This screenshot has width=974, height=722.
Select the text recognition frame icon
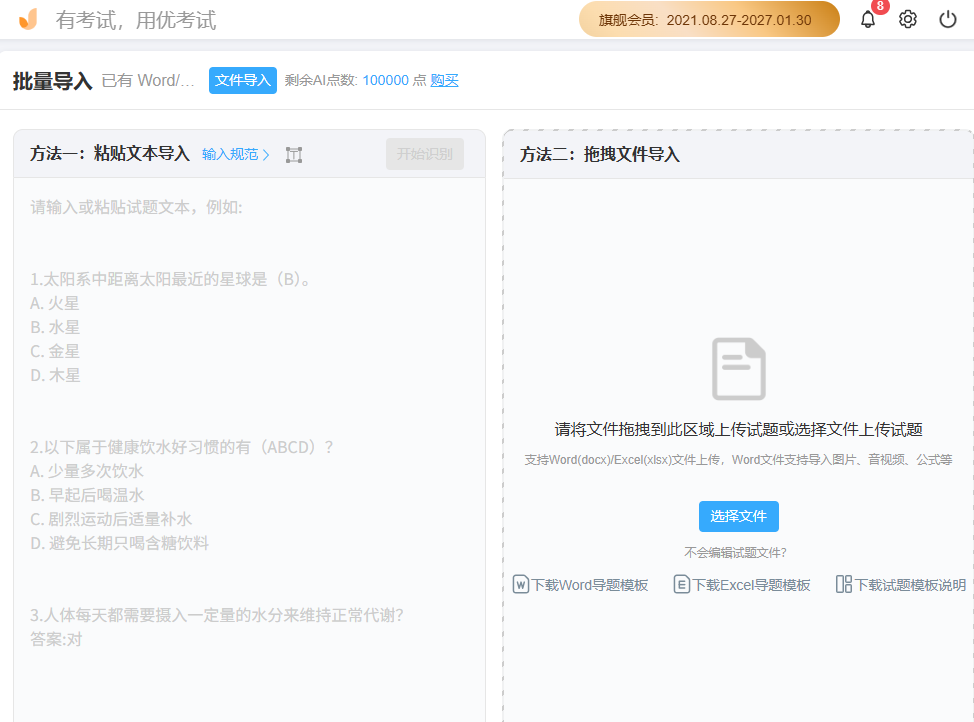pyautogui.click(x=293, y=154)
